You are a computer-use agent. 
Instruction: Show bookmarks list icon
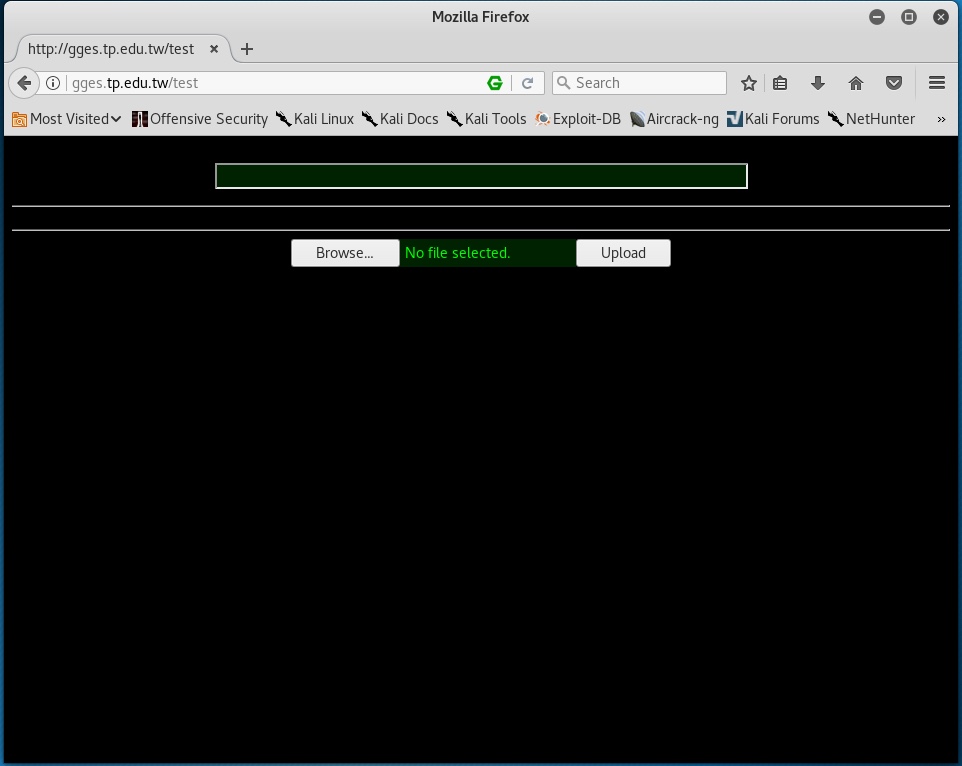(x=780, y=83)
